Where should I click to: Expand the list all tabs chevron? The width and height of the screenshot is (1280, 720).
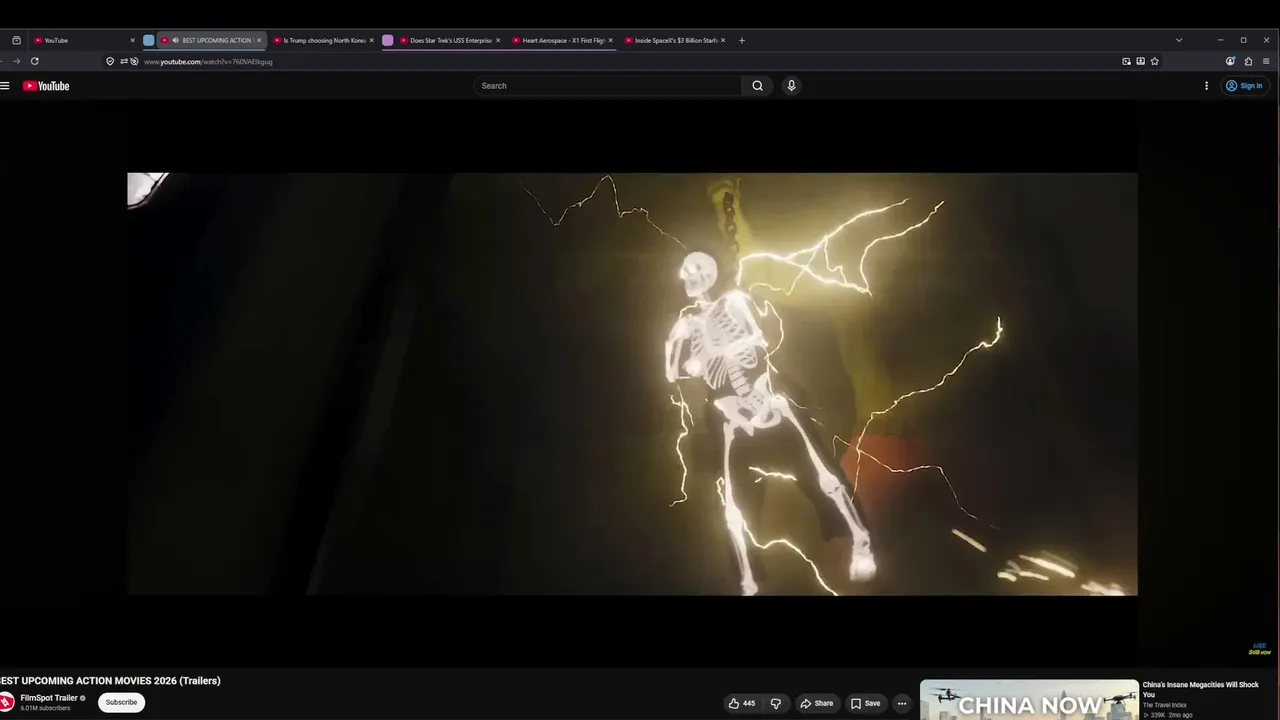tap(1179, 40)
